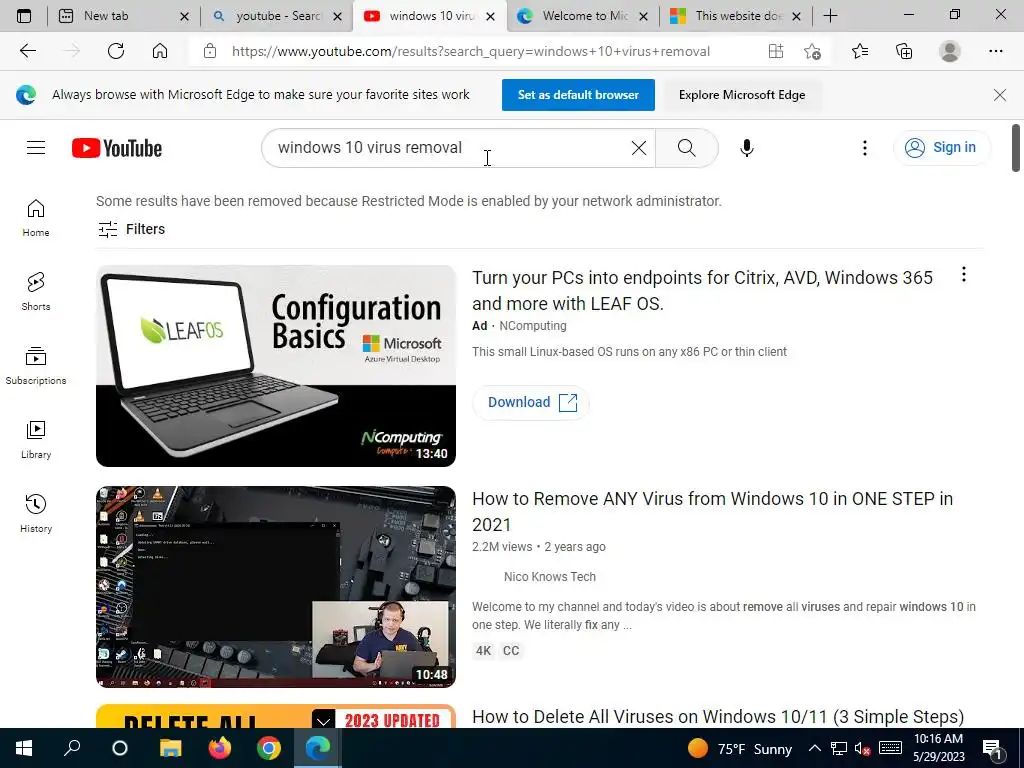Open the LEAF OS ad title link
Screen dimensions: 1024x768
702,291
